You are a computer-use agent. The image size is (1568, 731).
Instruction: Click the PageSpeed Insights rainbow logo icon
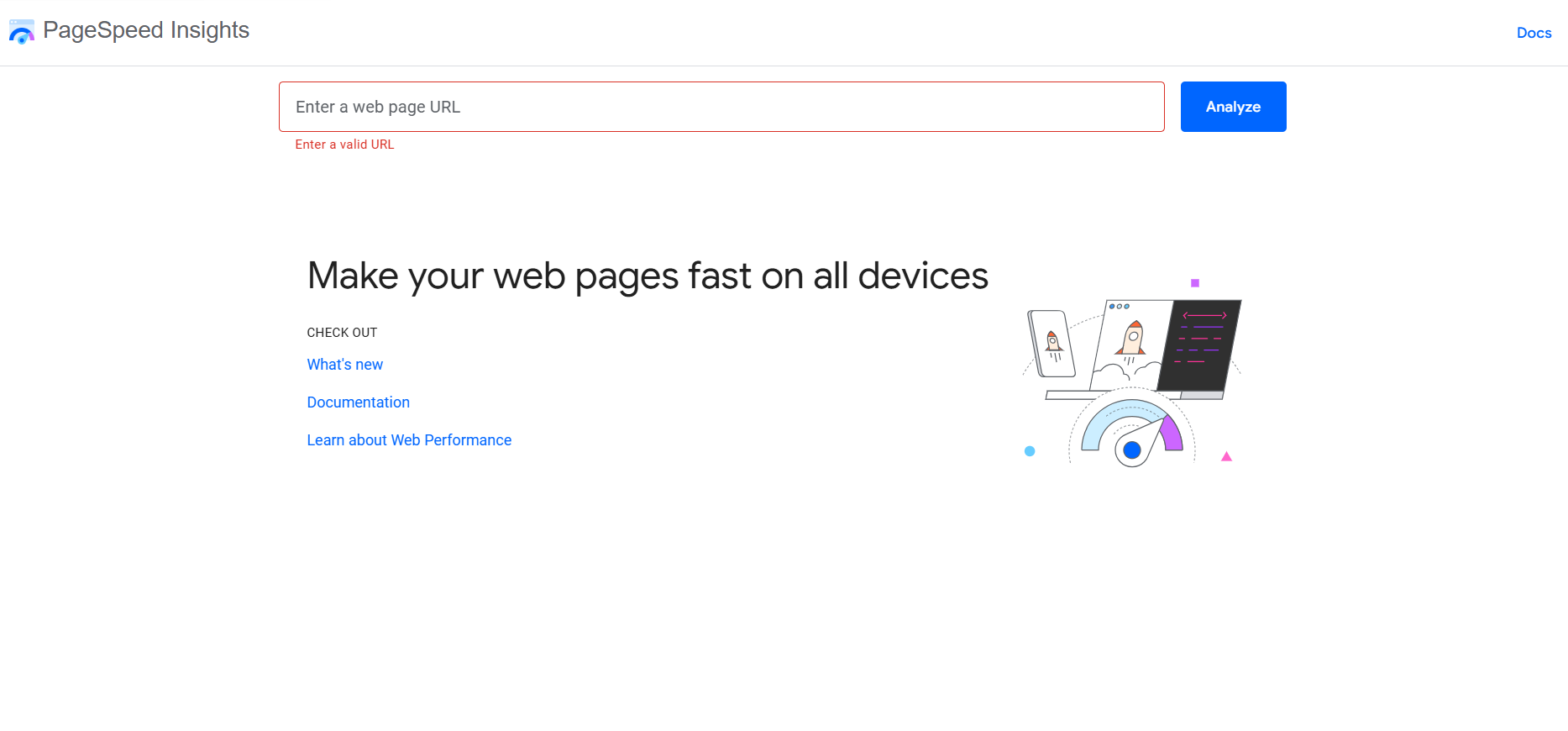[x=22, y=32]
